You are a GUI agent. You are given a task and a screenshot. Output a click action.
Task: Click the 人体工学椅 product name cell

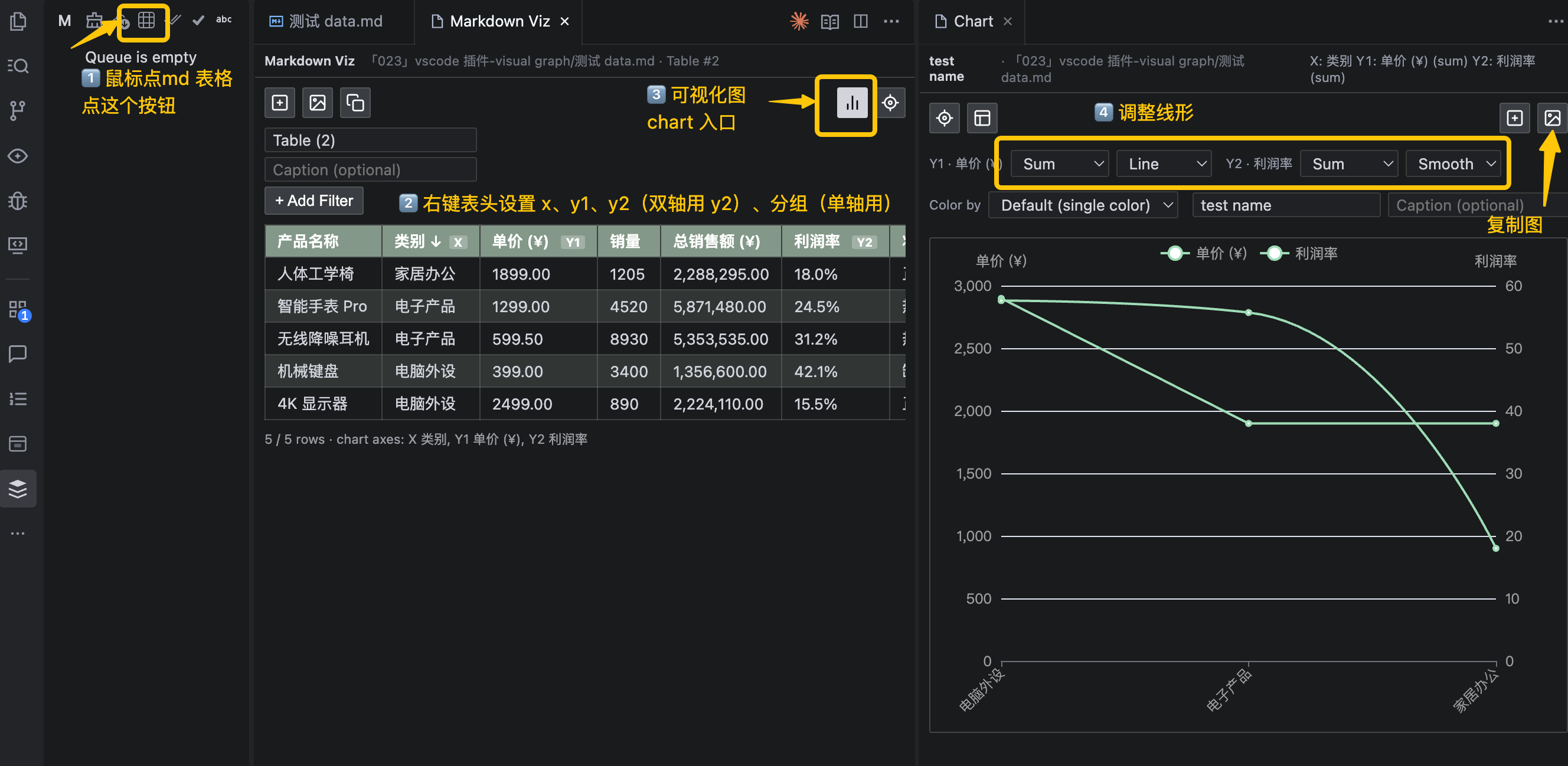(323, 274)
